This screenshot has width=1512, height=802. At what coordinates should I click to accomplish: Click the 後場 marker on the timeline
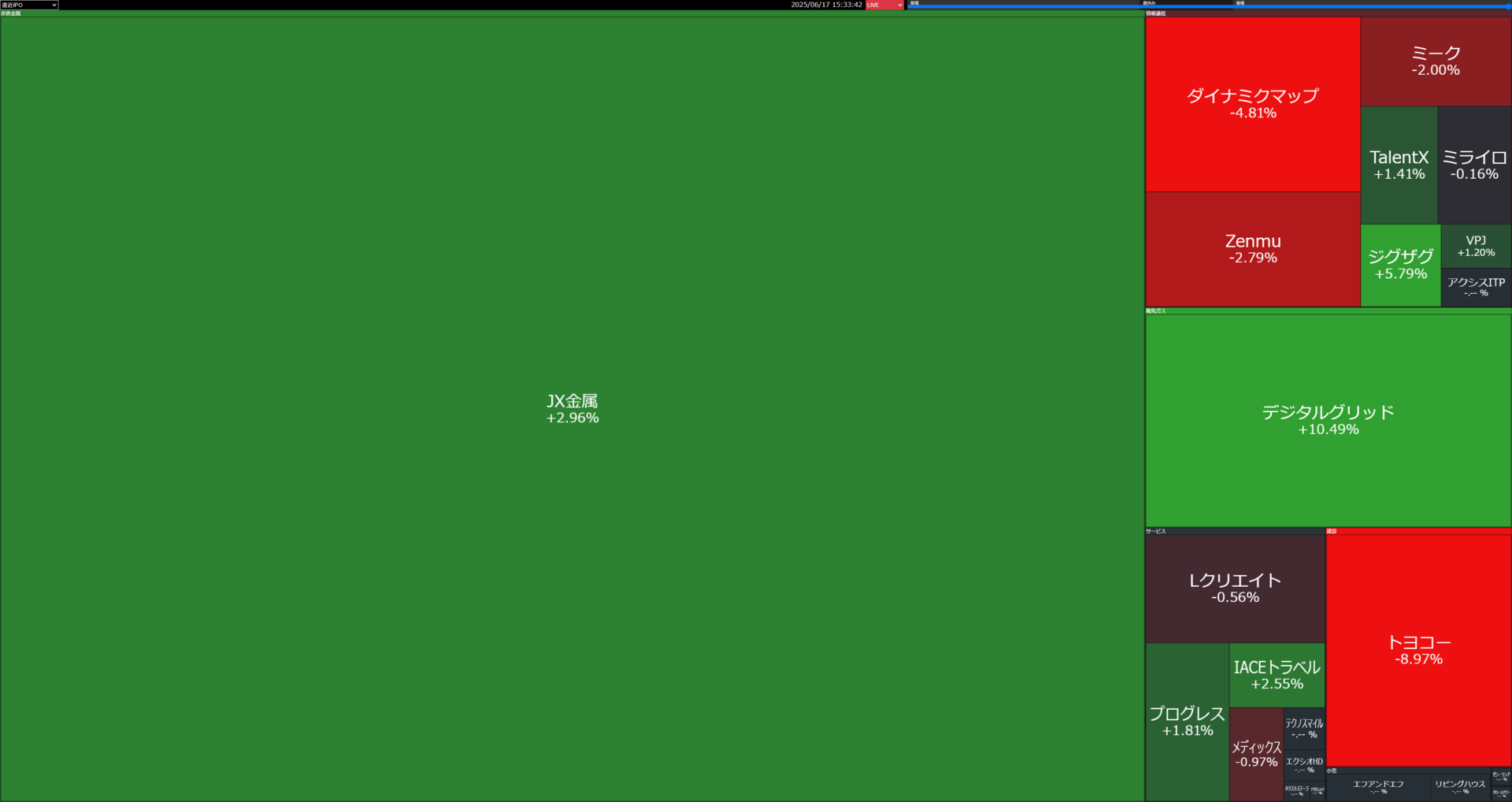pyautogui.click(x=1240, y=2)
